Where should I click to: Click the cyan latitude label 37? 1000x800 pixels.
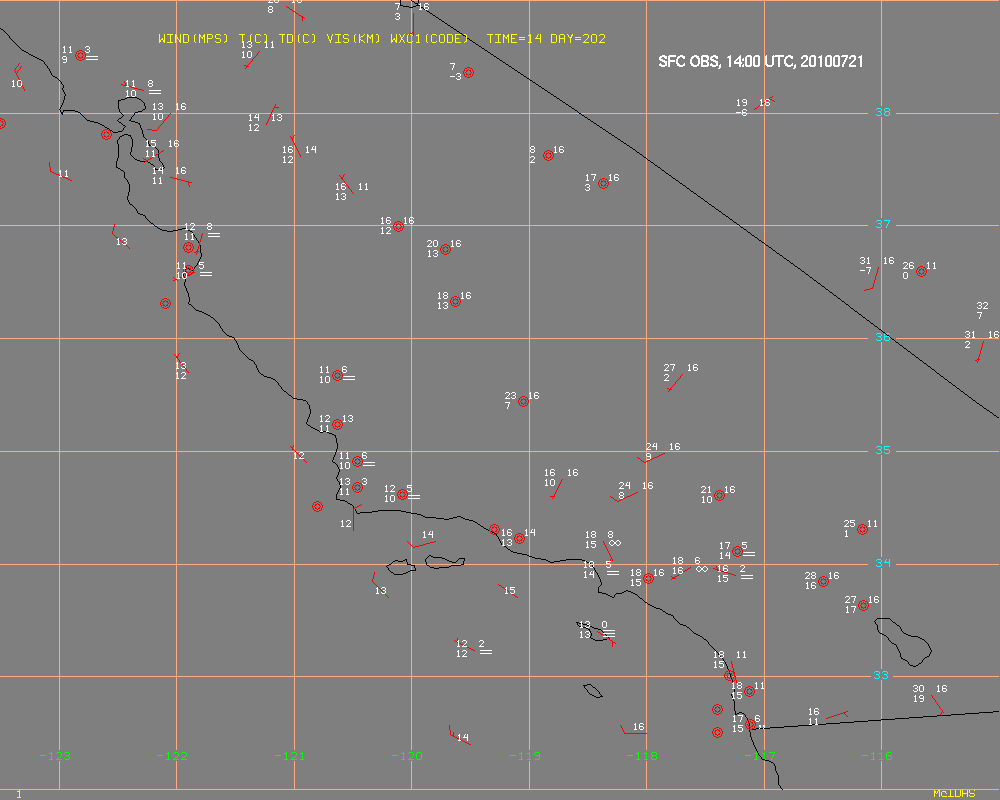(883, 224)
